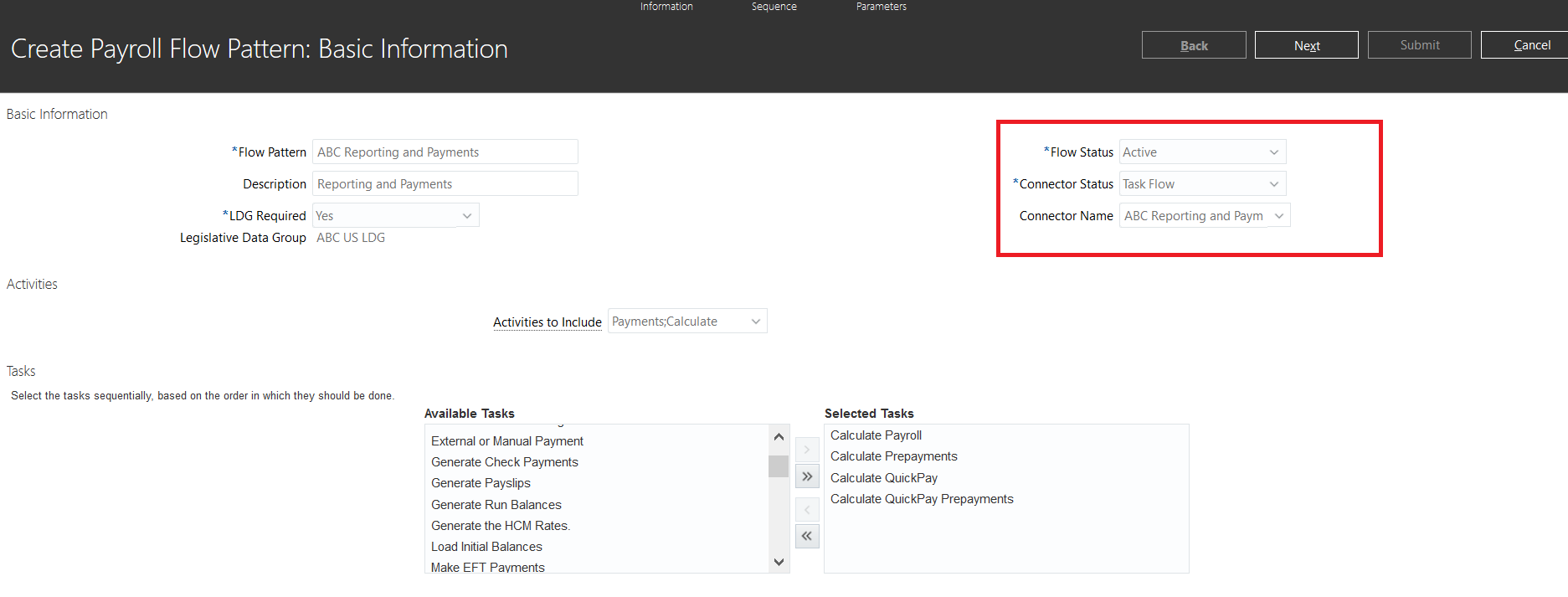
Task: Open Activities to Include dropdown
Action: pos(755,322)
